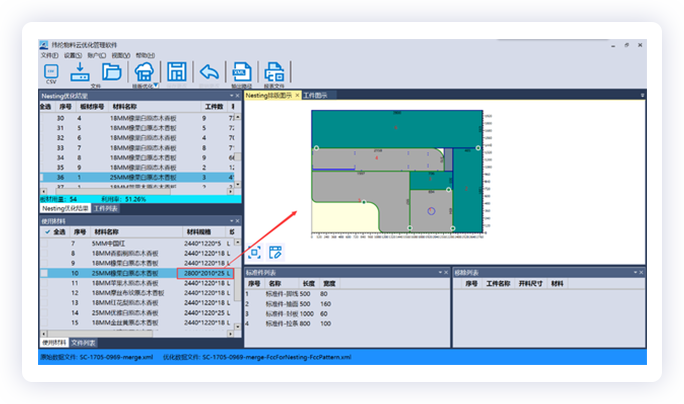This screenshot has height=404, width=684.
Task: Check the box for material row 7 5MM
Action: (x=44, y=243)
